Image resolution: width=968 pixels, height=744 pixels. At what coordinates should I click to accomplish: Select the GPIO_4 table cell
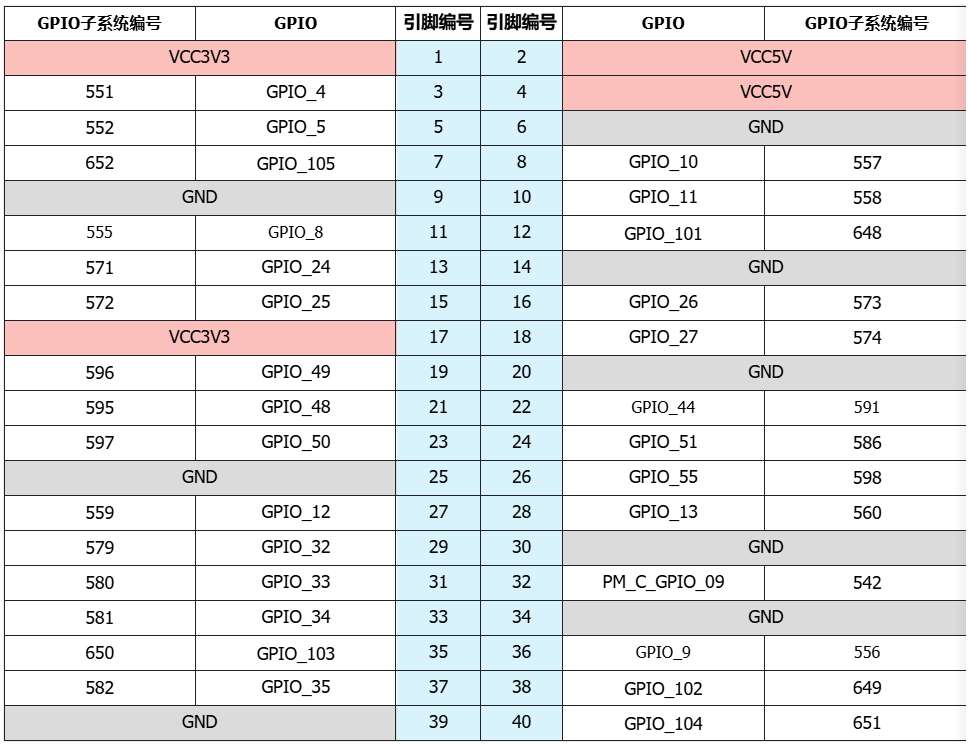pyautogui.click(x=296, y=93)
